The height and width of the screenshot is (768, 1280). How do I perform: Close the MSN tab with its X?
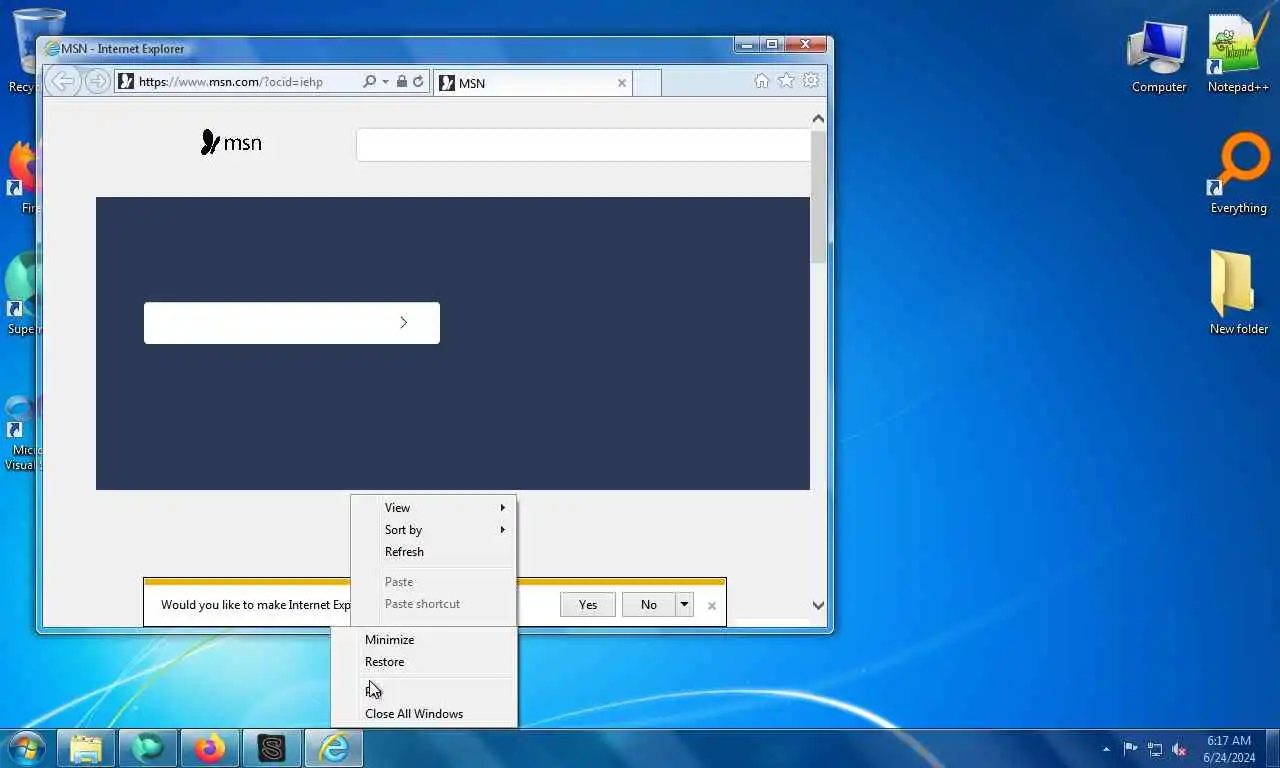coord(622,83)
